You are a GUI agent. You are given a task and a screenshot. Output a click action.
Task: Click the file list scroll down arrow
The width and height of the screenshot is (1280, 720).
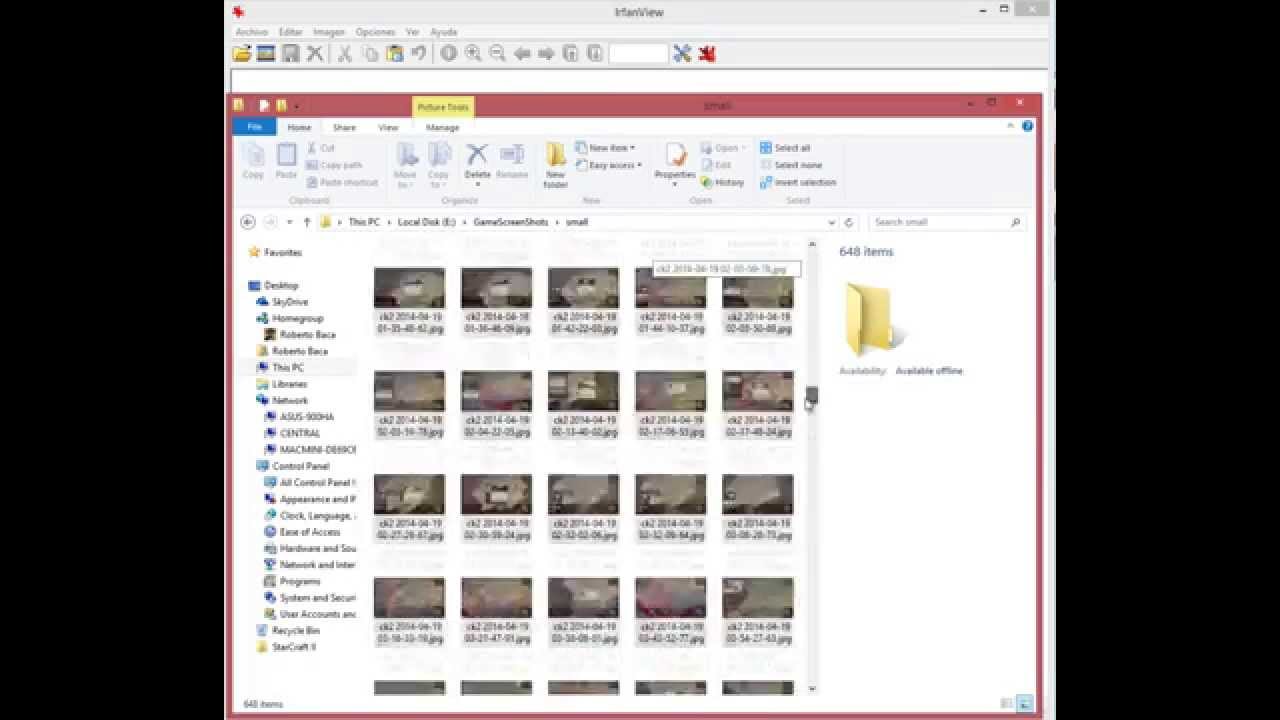(x=812, y=688)
